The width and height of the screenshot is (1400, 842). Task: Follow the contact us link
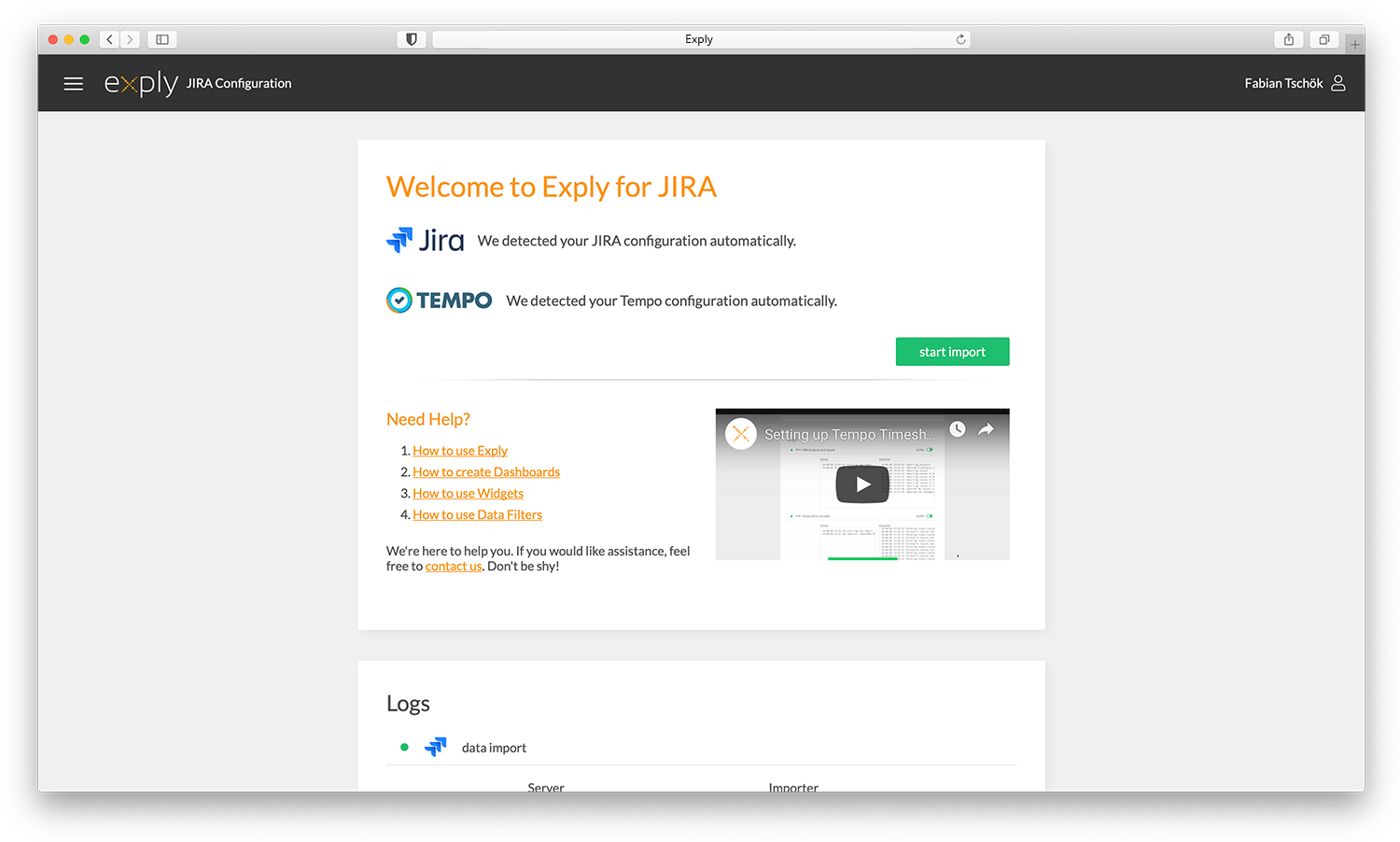[x=454, y=567]
